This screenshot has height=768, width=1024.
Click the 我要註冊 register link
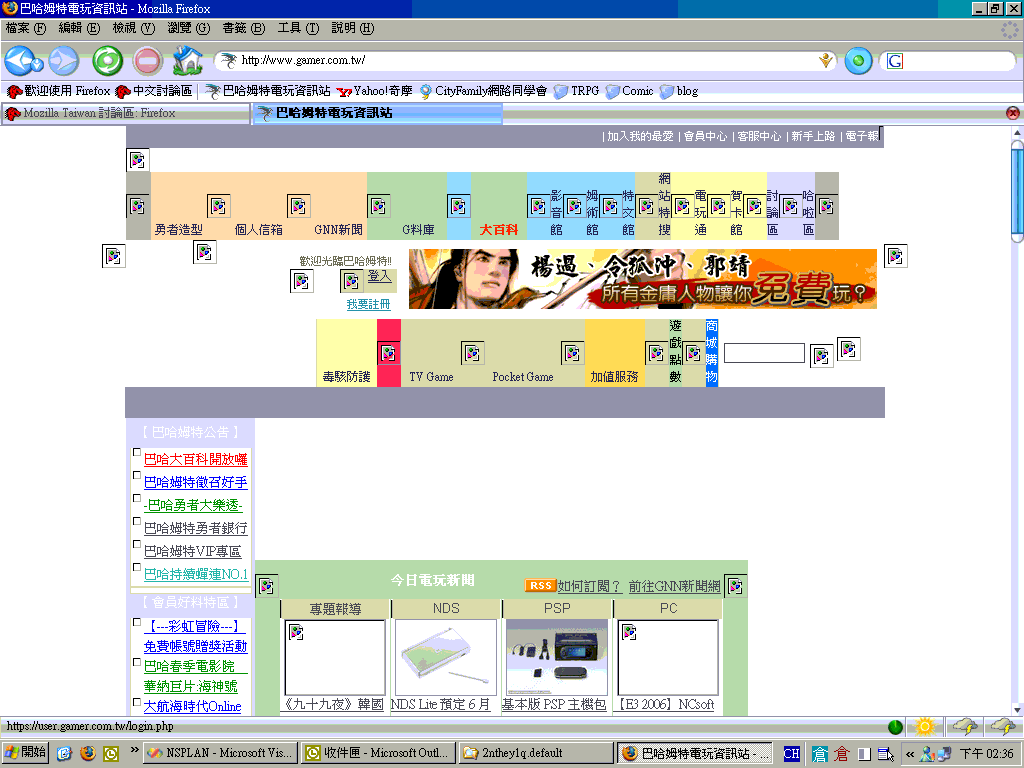368,304
